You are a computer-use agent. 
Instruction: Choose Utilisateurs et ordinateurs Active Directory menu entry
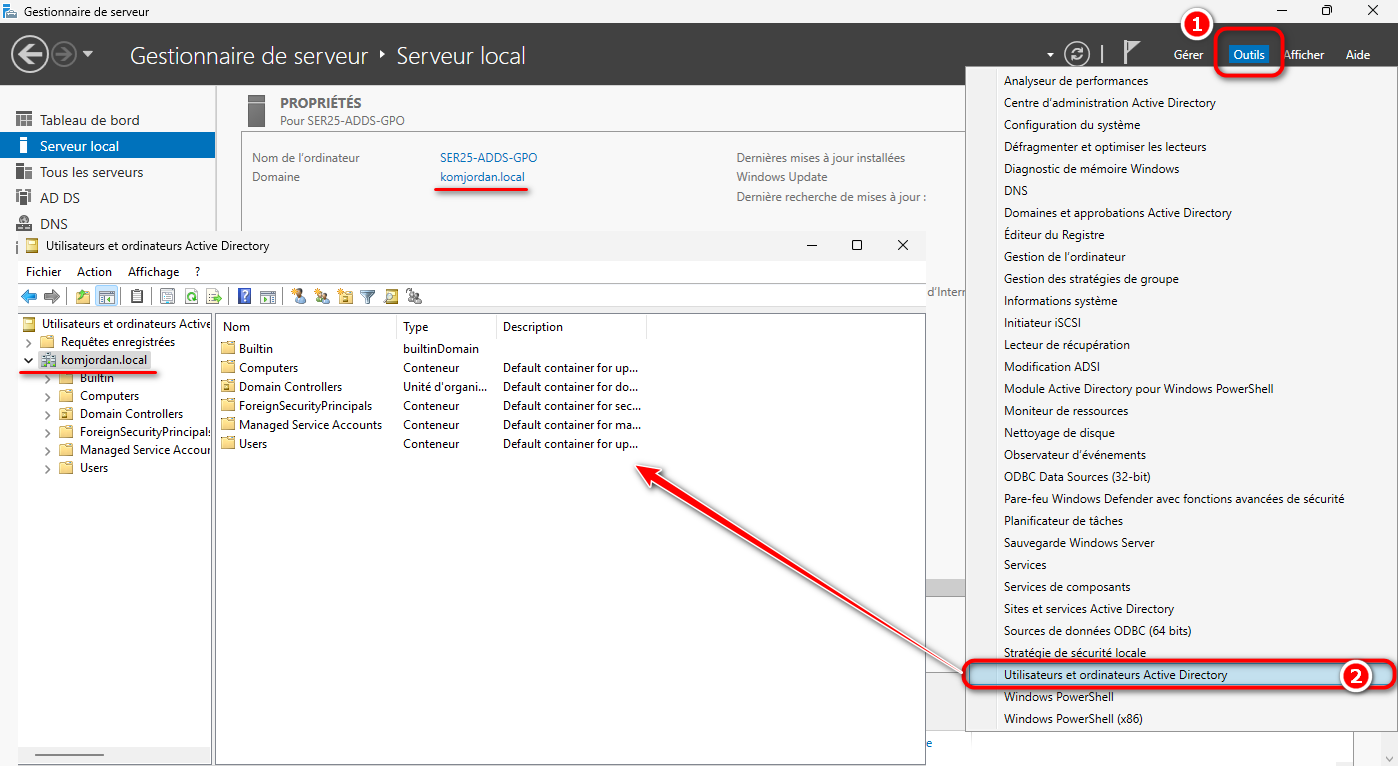point(1181,675)
